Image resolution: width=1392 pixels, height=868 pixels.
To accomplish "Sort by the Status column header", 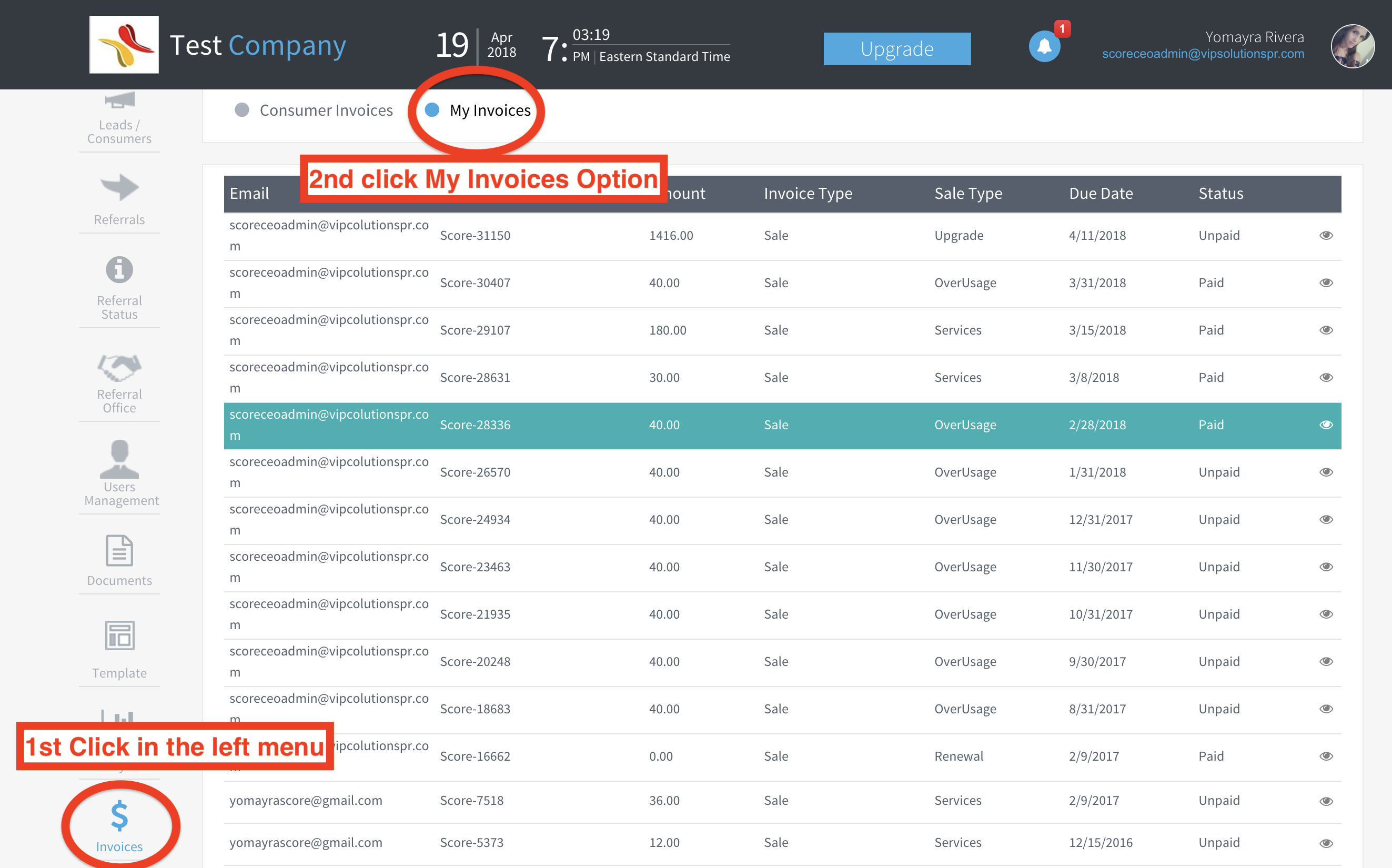I will [1220, 194].
